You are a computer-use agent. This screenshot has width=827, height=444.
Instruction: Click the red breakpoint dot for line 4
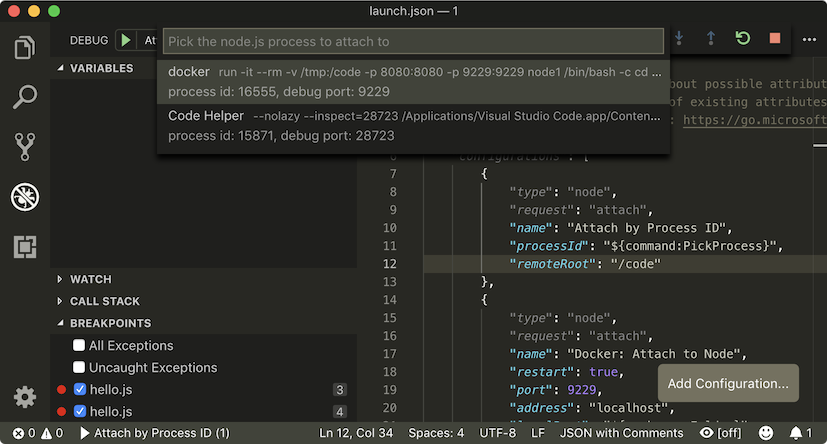62,411
